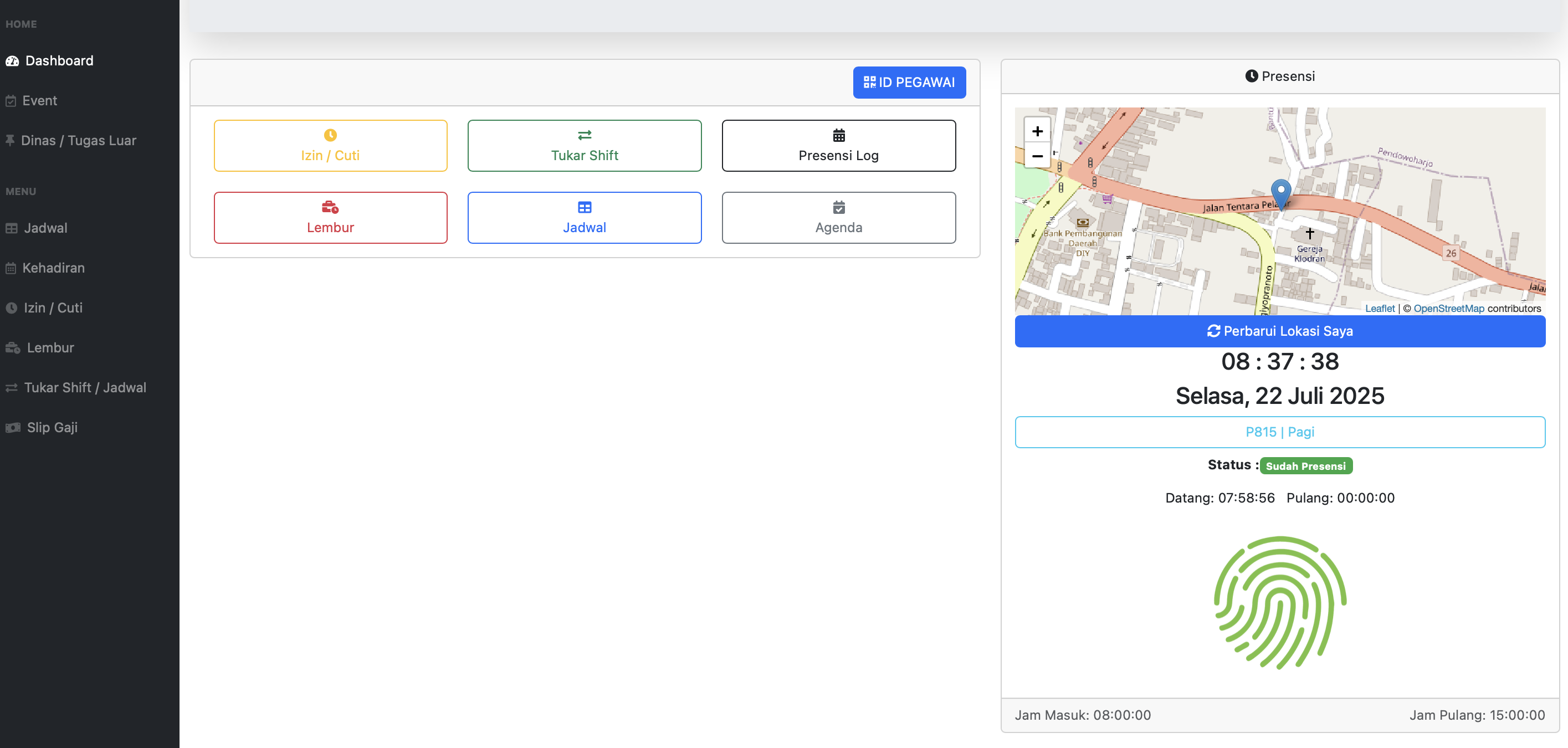Click the OpenStreetMap attribution link
The image size is (1568, 748).
1448,308
